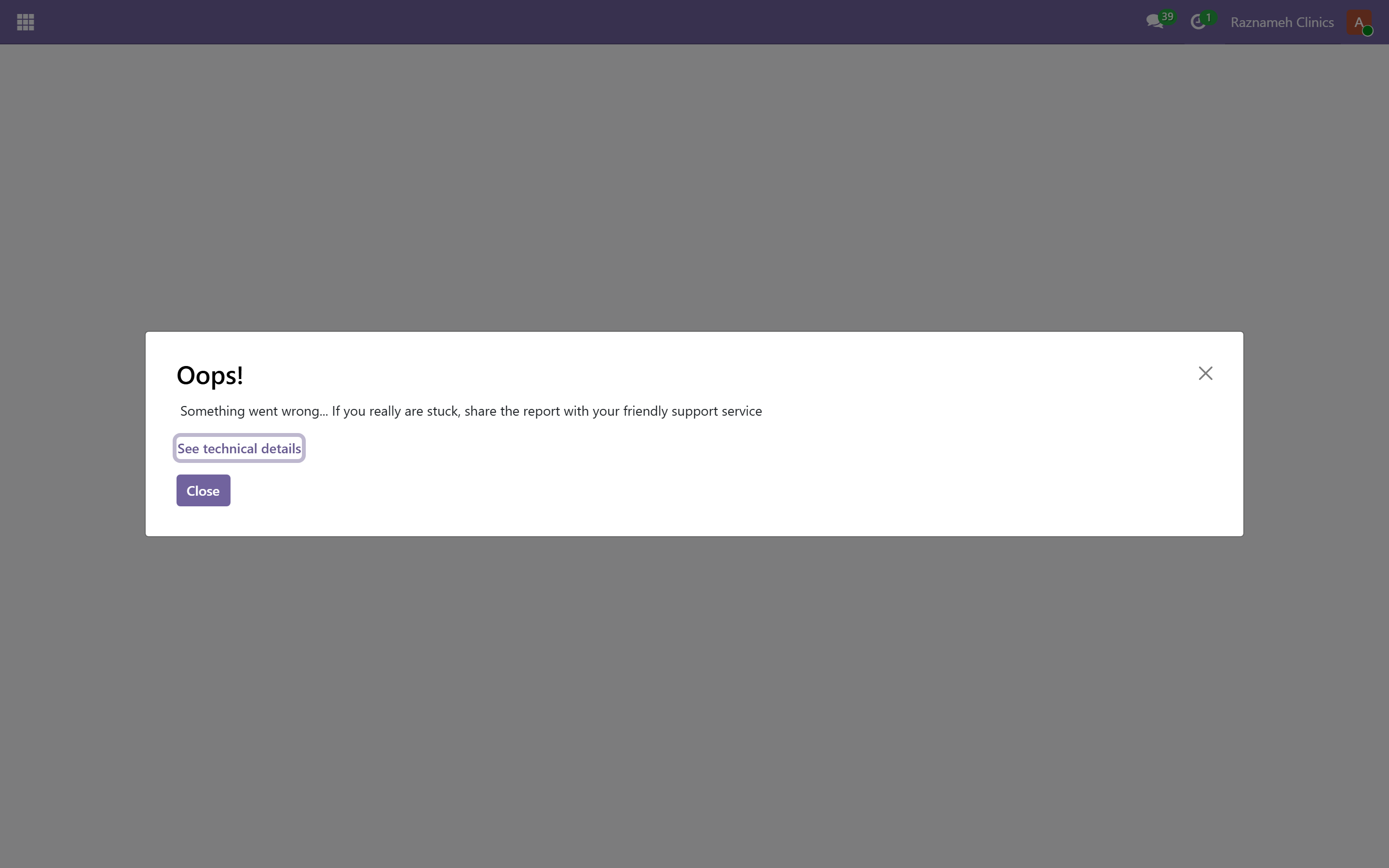Click the green online status dot
The image size is (1389, 868).
tap(1368, 31)
